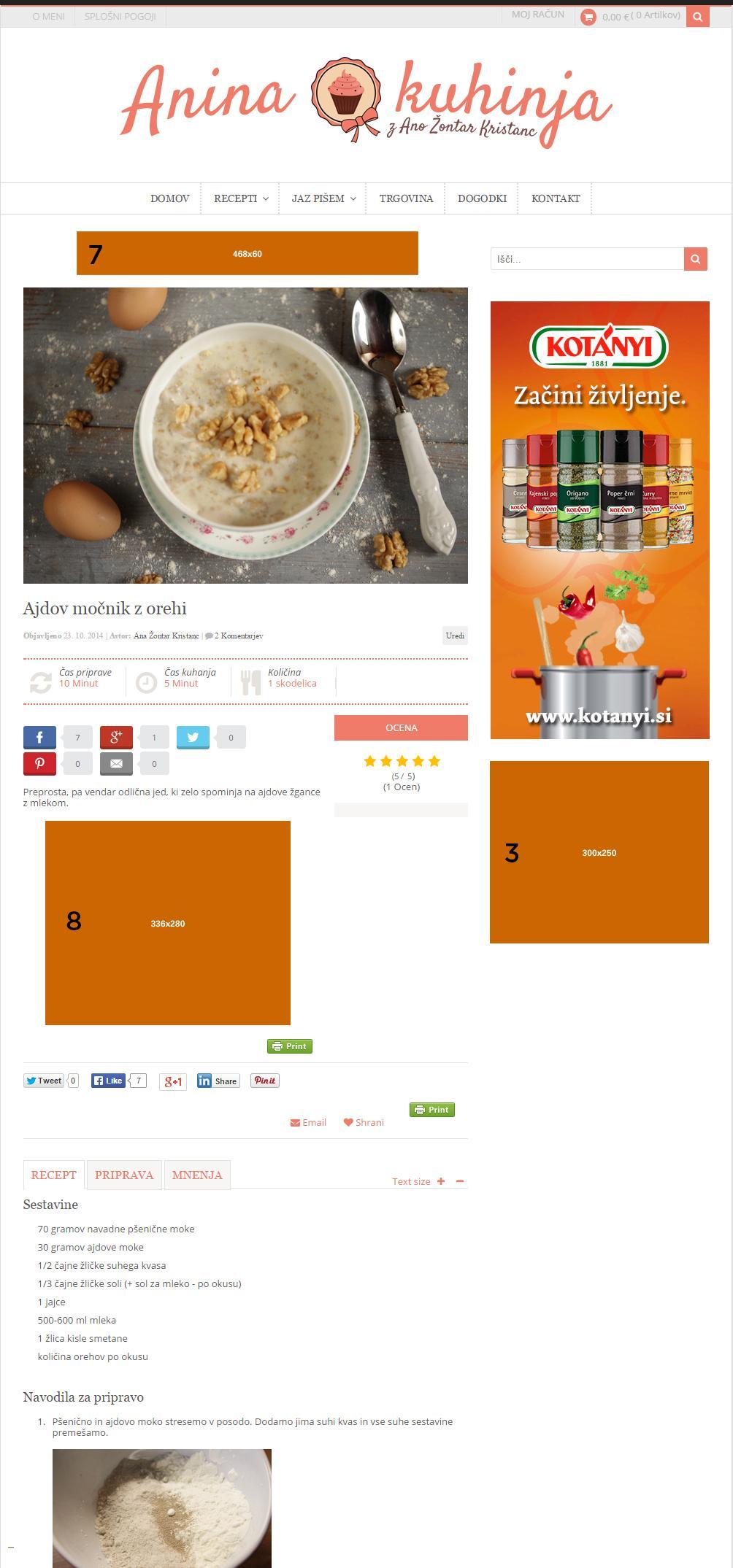Switch to the PRIPRAVA tab

pos(124,1175)
